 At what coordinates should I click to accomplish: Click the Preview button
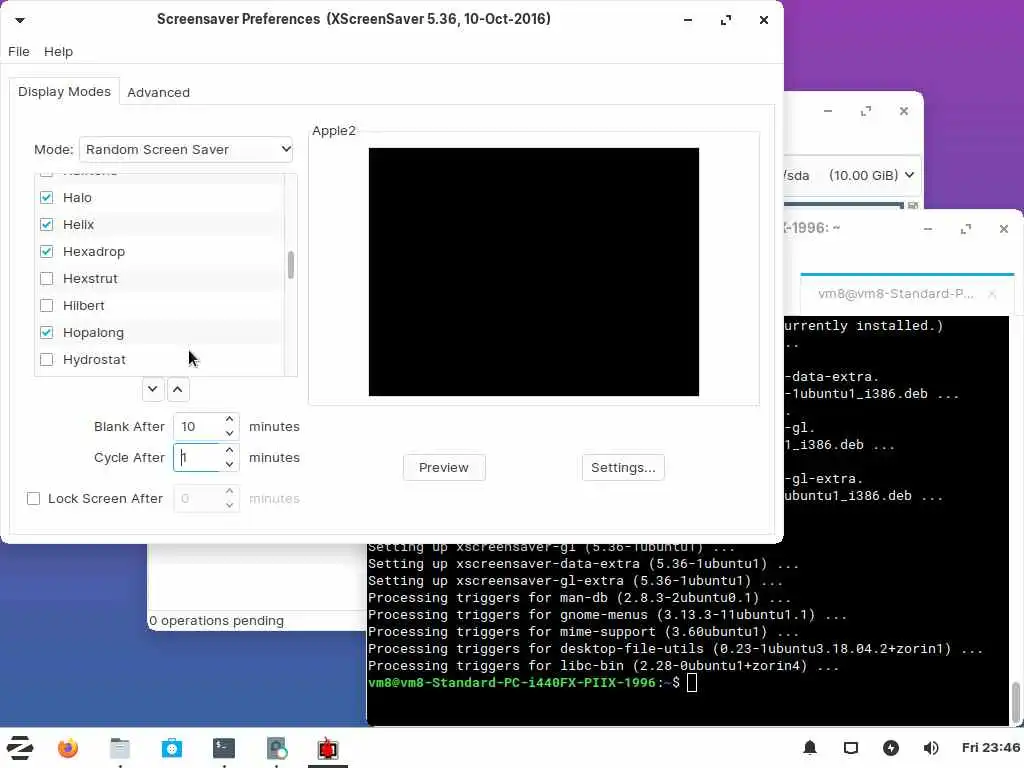coord(444,468)
